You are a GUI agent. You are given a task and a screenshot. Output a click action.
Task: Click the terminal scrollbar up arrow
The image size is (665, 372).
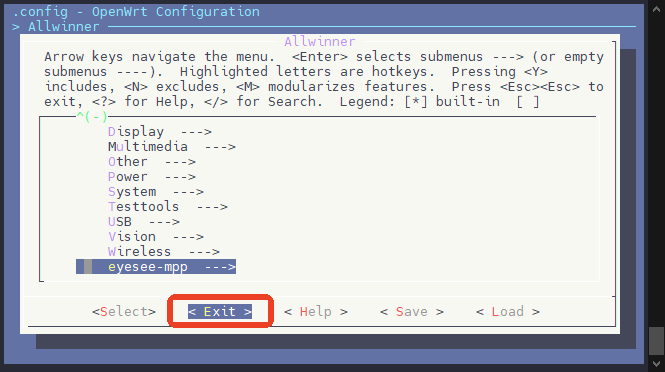657,9
